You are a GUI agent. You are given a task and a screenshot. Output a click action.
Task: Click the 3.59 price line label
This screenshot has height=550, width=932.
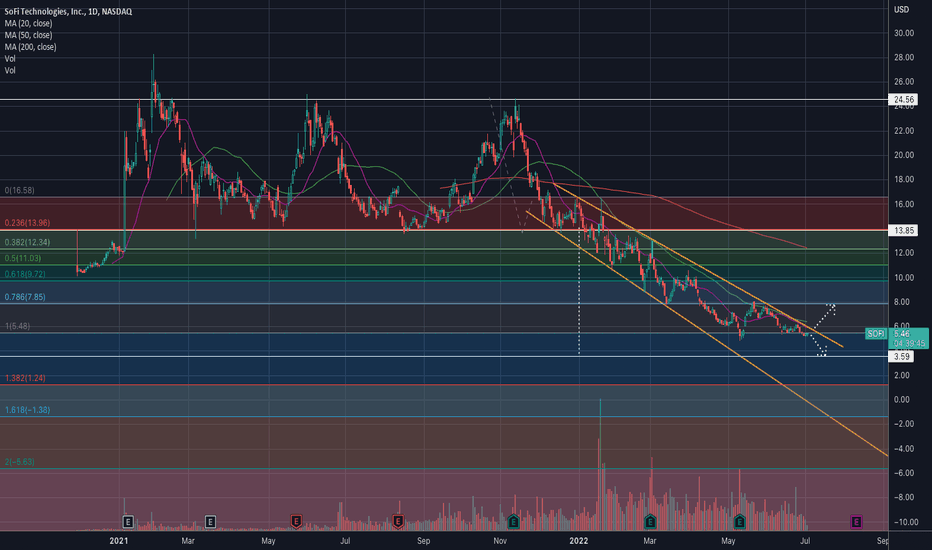[x=901, y=357]
